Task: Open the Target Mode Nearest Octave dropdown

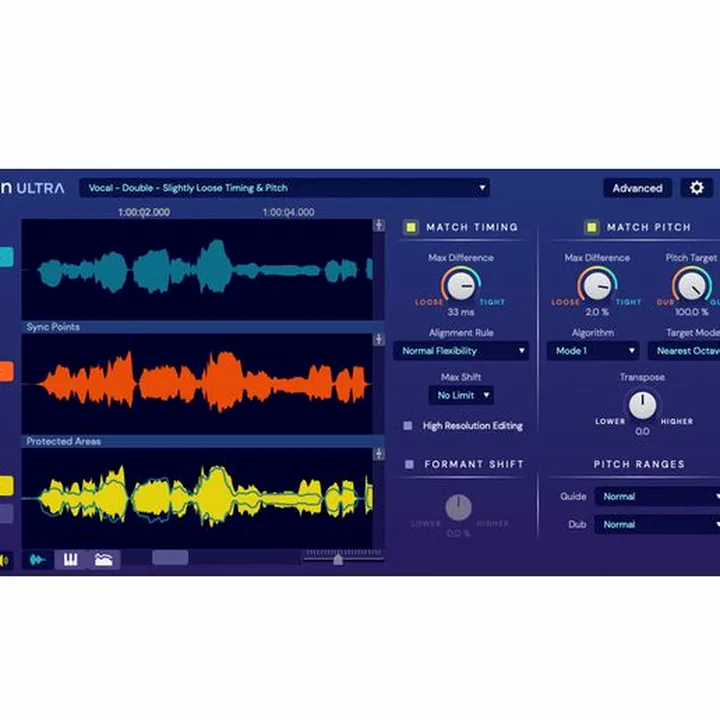Action: [x=684, y=351]
